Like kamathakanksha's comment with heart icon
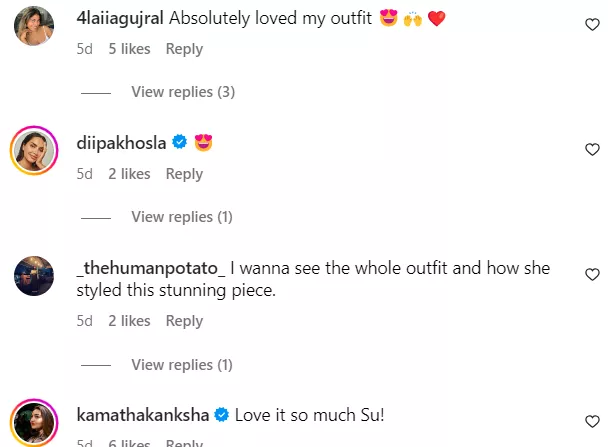This screenshot has height=447, width=608. tap(590, 420)
